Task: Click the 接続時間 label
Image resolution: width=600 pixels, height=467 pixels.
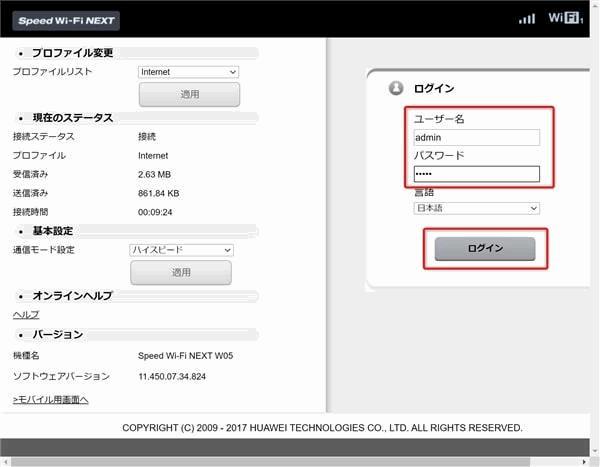Action: (31, 212)
